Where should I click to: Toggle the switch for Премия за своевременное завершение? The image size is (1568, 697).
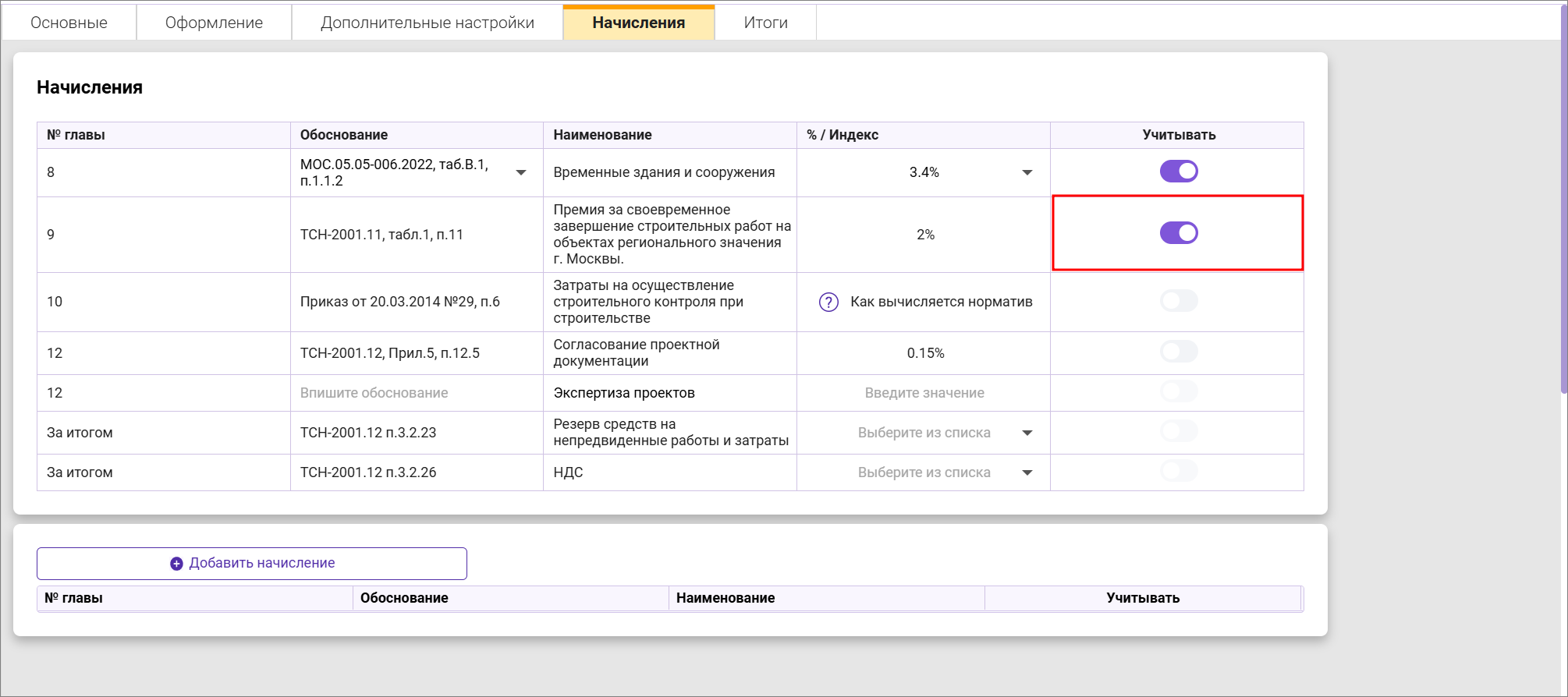[1179, 233]
